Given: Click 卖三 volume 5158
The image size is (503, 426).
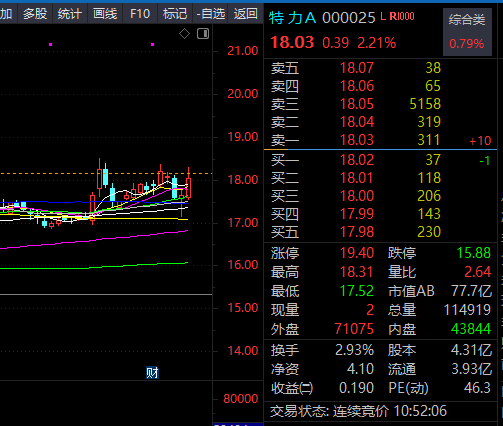Looking at the screenshot, I should point(425,104).
